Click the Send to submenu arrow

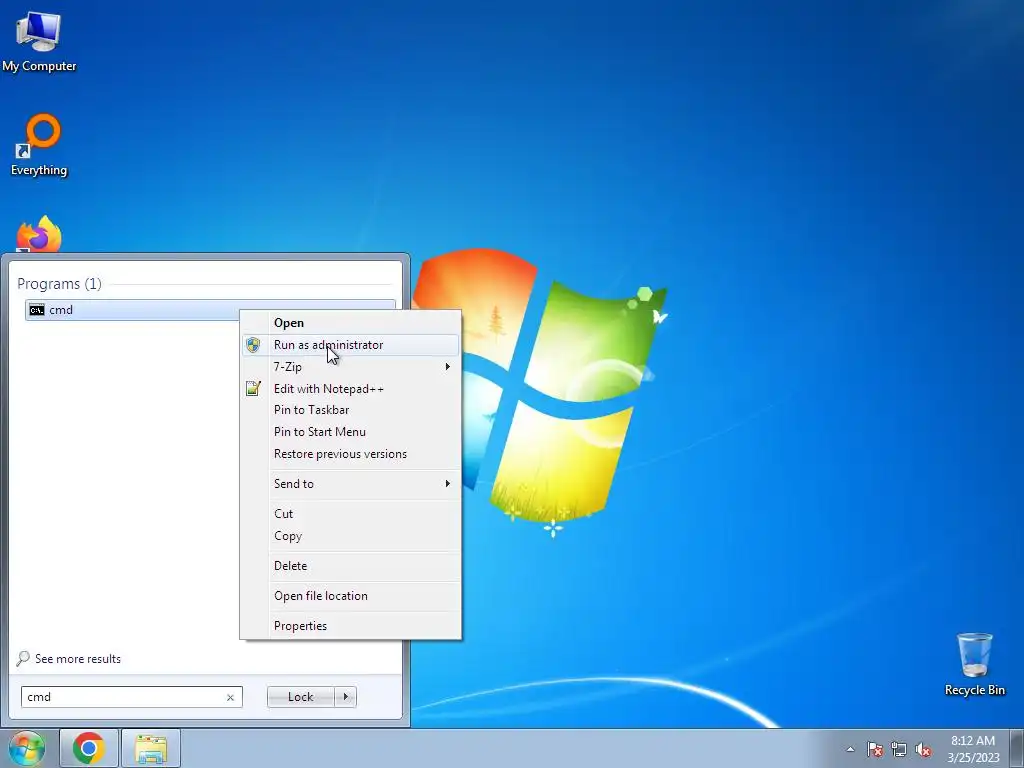(x=447, y=484)
